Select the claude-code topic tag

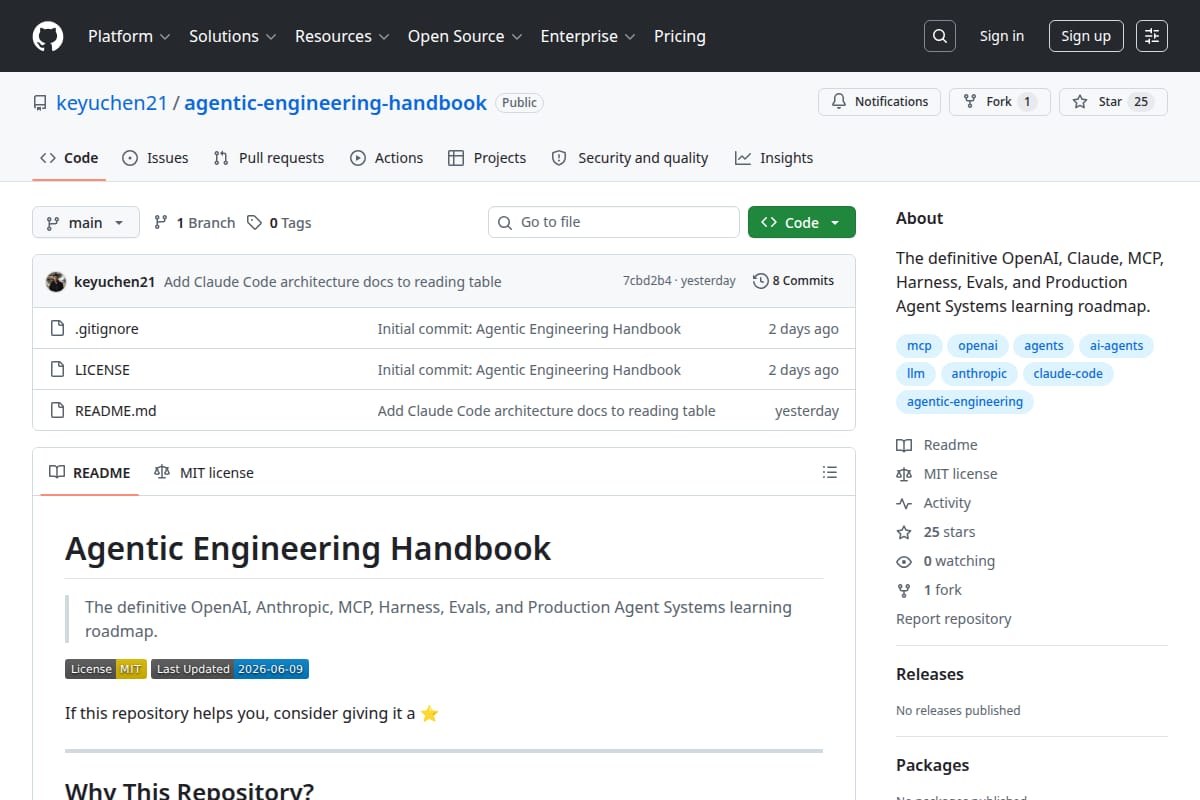tap(1069, 374)
